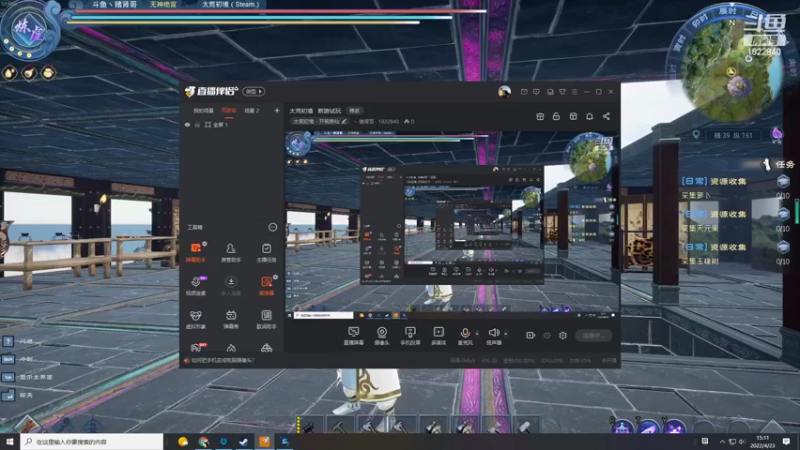The image size is (800, 450).
Task: Add a new scene with plus button
Action: click(x=277, y=110)
